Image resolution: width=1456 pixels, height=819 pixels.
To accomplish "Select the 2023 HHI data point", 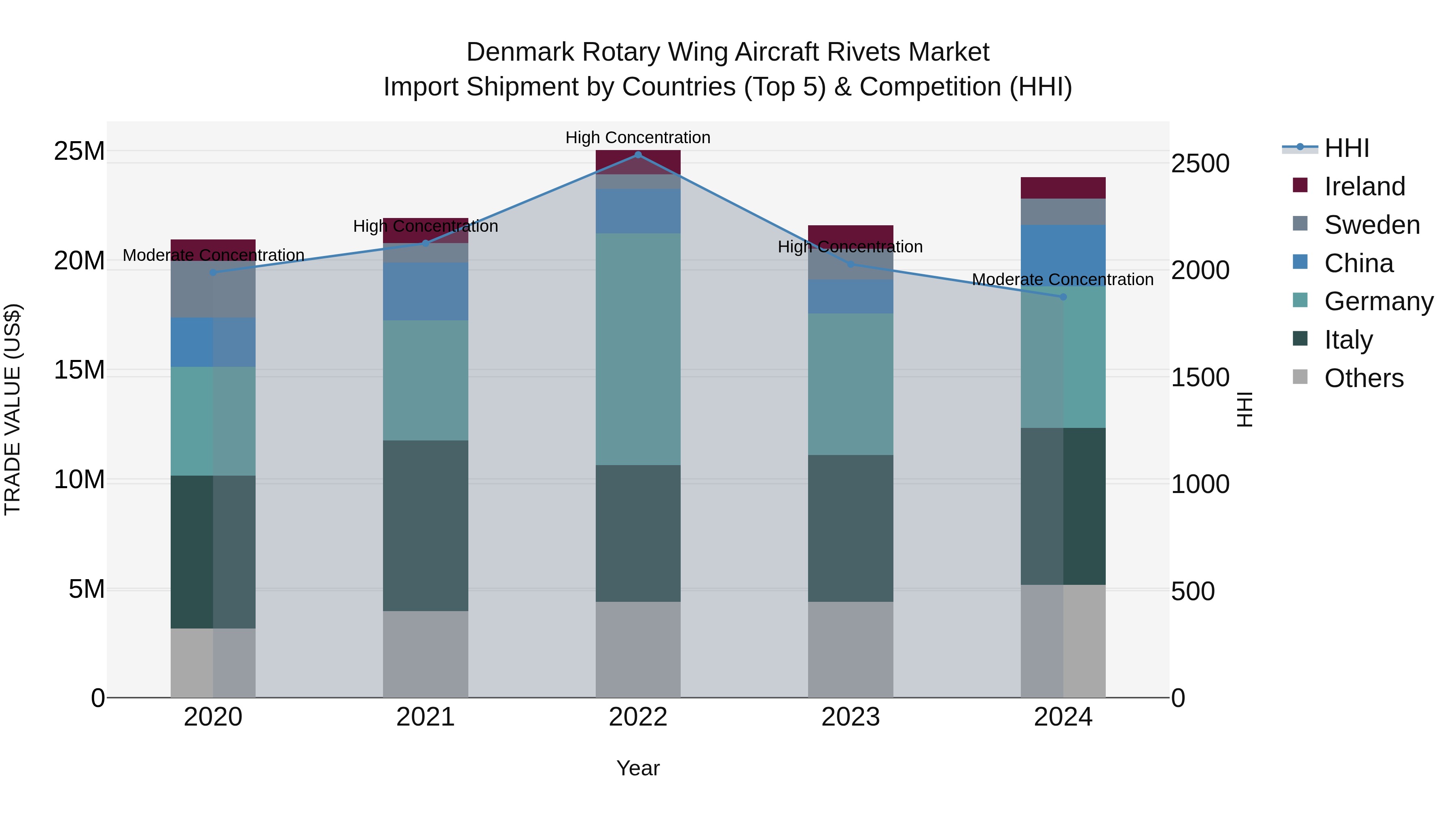I will tap(851, 264).
